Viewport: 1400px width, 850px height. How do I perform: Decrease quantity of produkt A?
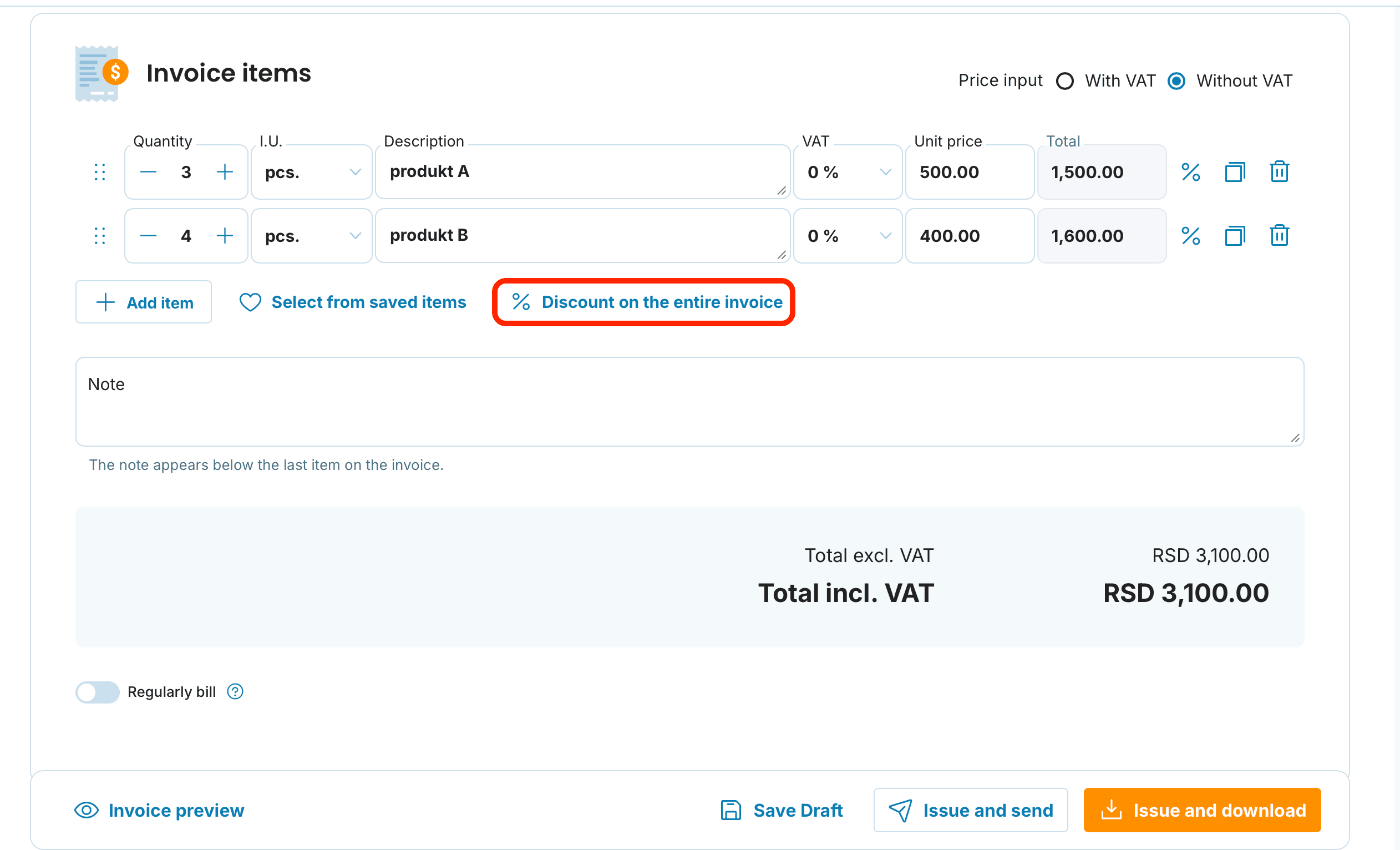[148, 172]
